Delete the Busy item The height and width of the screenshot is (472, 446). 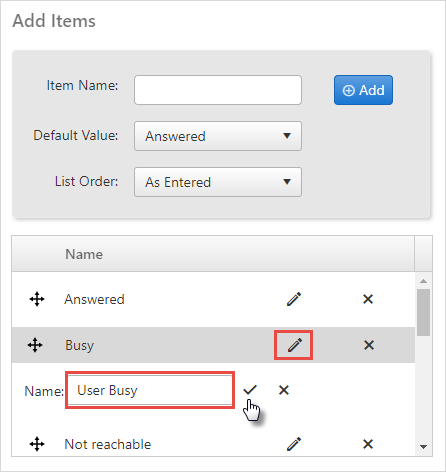pos(369,345)
